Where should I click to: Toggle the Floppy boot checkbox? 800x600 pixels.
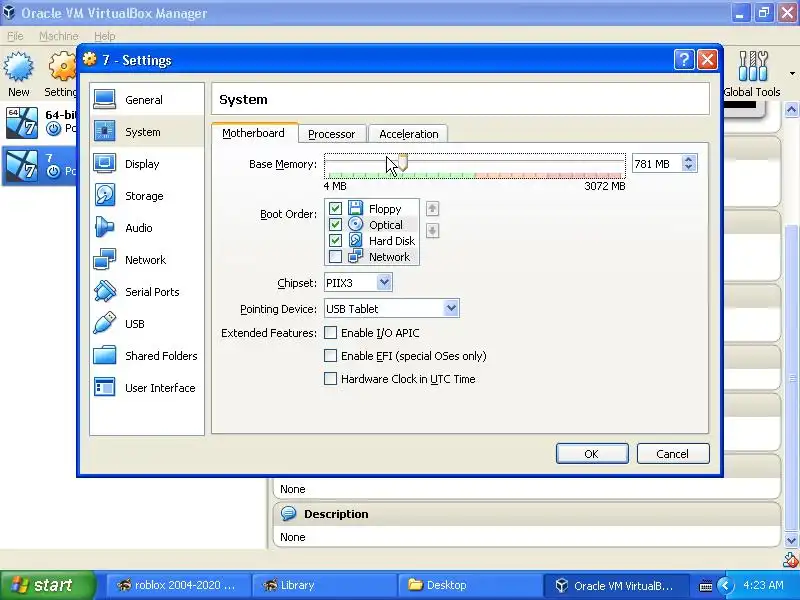pos(335,208)
